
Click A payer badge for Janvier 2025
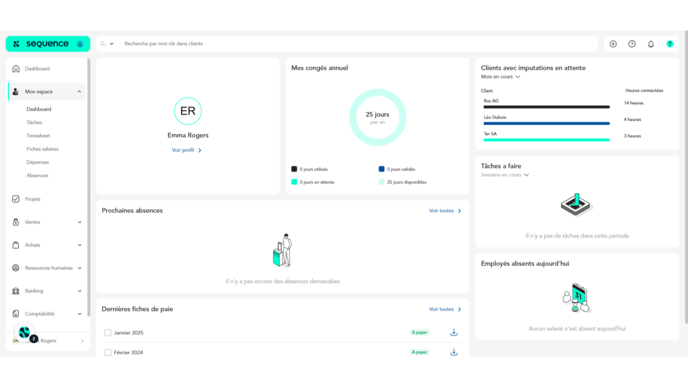(419, 333)
